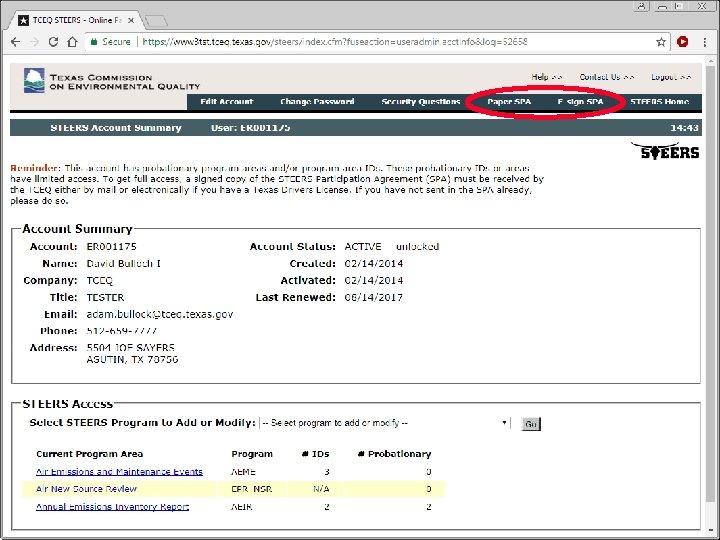Click the ACTIVE account status value
This screenshot has height=540, width=720.
tap(363, 247)
